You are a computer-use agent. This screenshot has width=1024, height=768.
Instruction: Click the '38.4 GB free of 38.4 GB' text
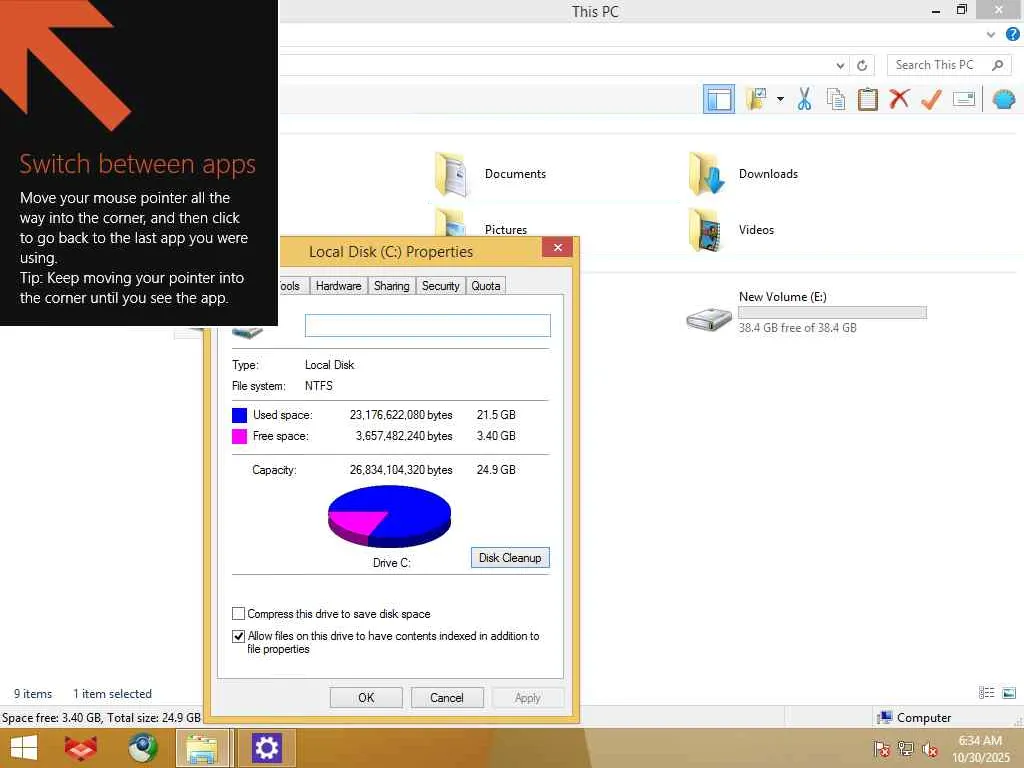[797, 328]
